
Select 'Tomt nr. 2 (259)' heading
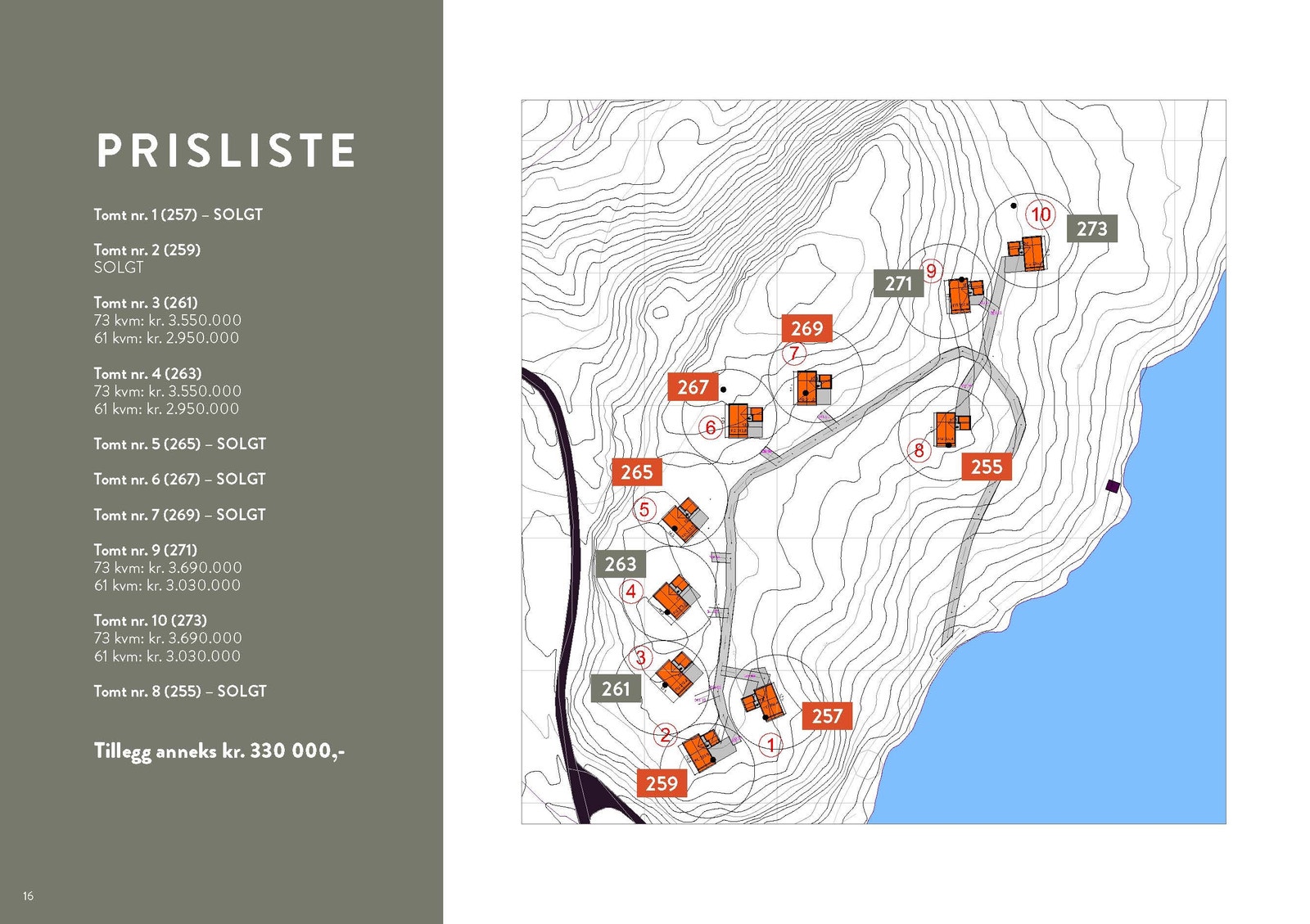(x=147, y=250)
